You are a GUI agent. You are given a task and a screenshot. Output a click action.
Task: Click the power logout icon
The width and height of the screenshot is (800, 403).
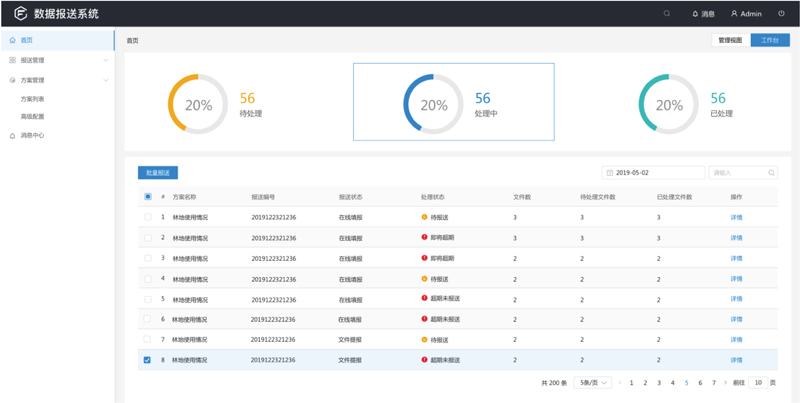pyautogui.click(x=781, y=14)
